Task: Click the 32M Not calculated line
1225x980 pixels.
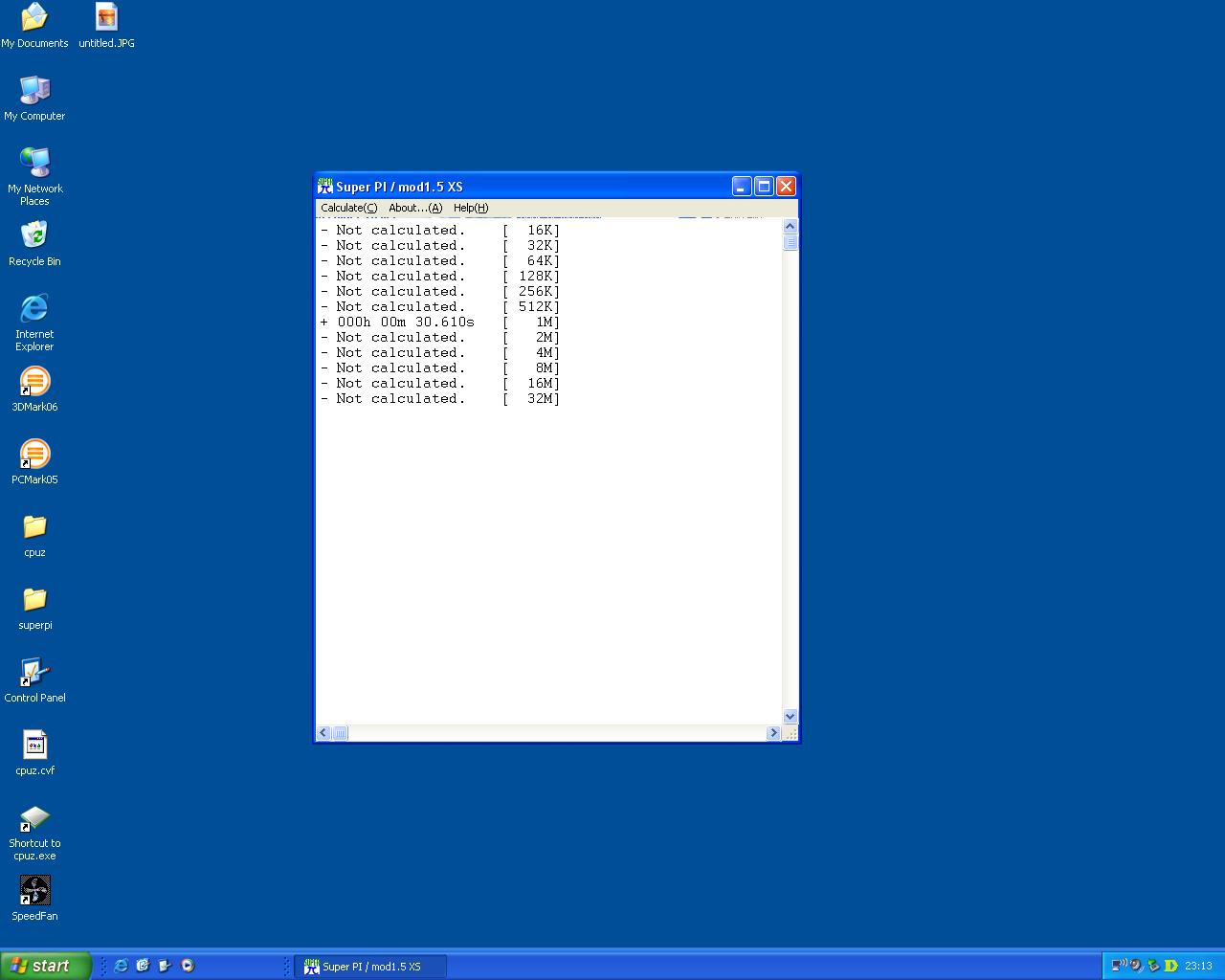Action: click(440, 398)
